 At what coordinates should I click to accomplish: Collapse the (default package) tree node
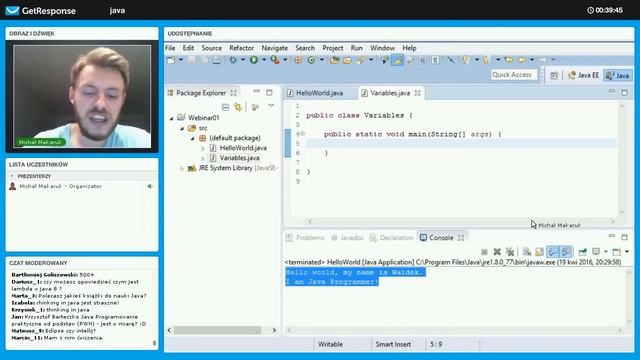pyautogui.click(x=192, y=138)
